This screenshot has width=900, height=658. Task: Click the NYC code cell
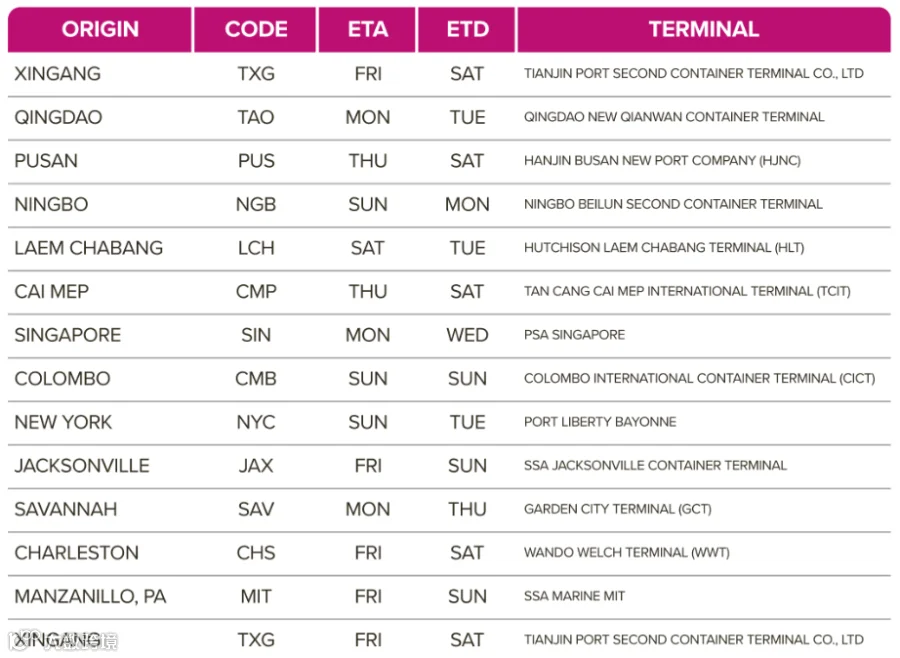coord(256,423)
